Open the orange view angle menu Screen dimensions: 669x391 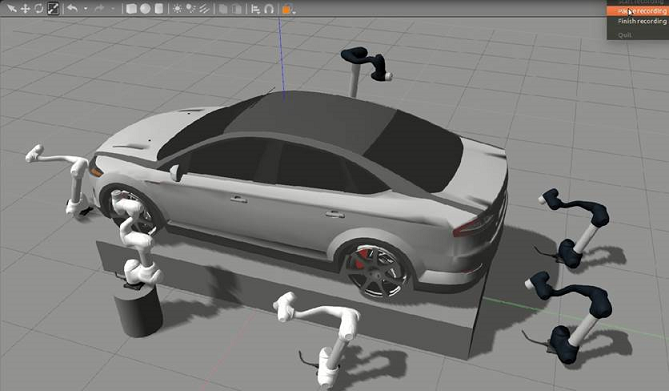pos(288,9)
